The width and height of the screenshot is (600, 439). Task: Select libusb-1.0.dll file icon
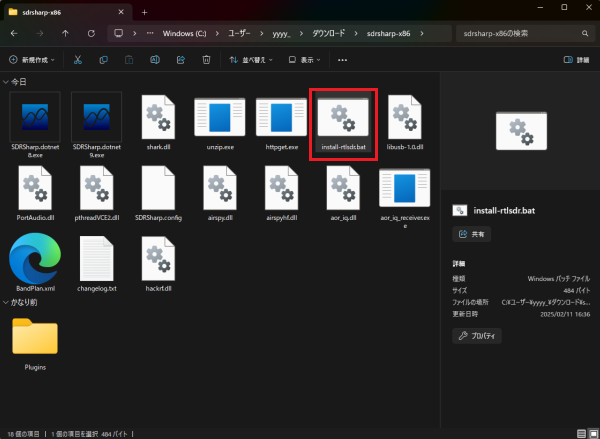coord(405,117)
